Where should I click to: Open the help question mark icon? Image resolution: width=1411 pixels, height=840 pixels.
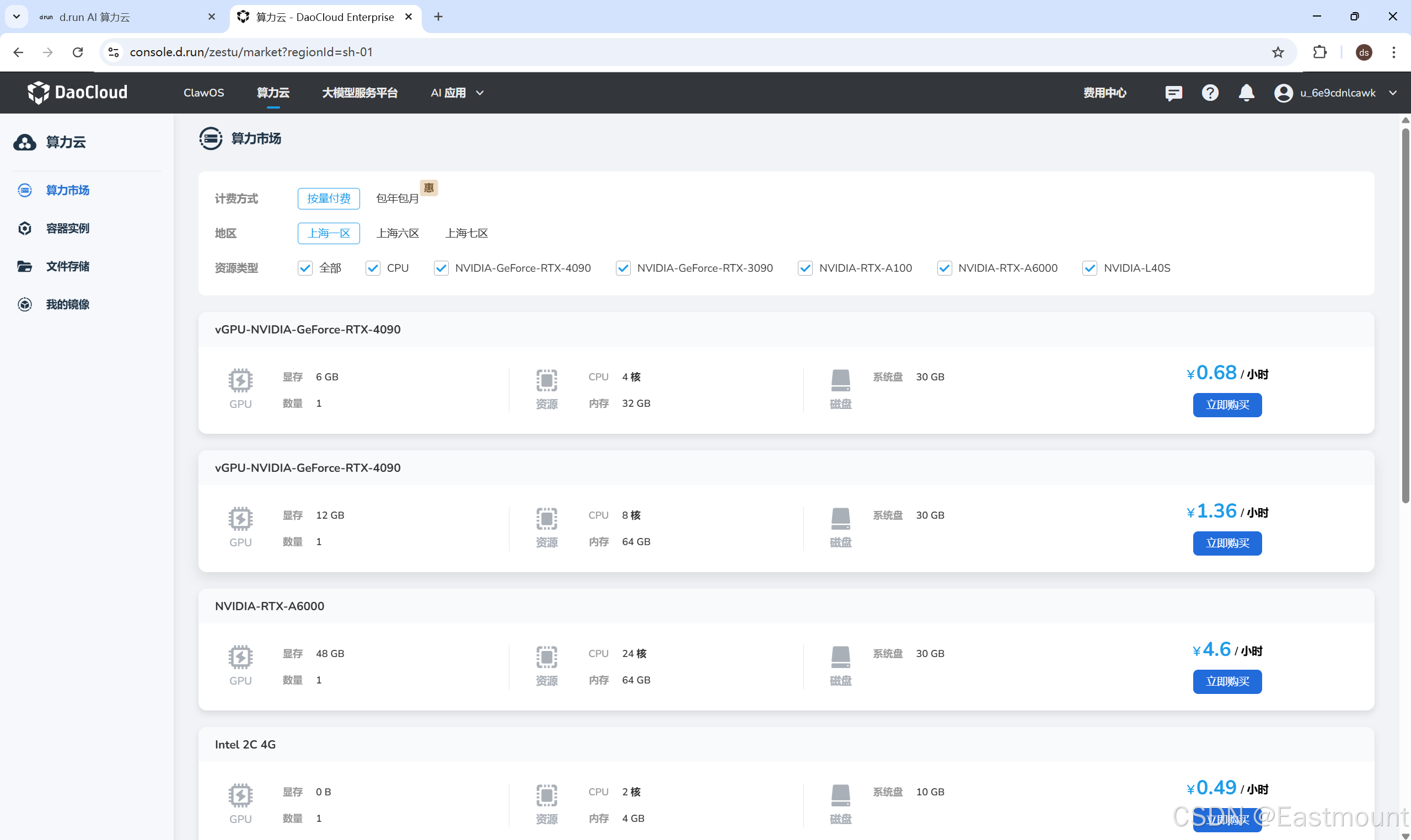coord(1210,93)
